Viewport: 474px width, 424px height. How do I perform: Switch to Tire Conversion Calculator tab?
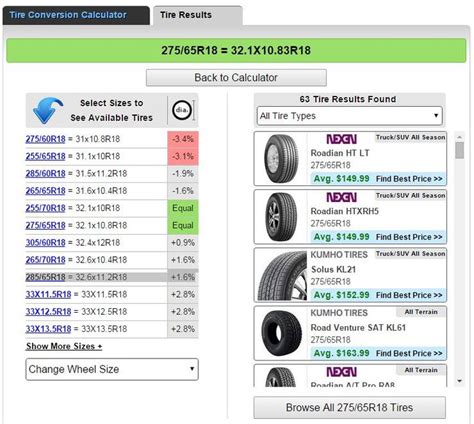click(76, 15)
